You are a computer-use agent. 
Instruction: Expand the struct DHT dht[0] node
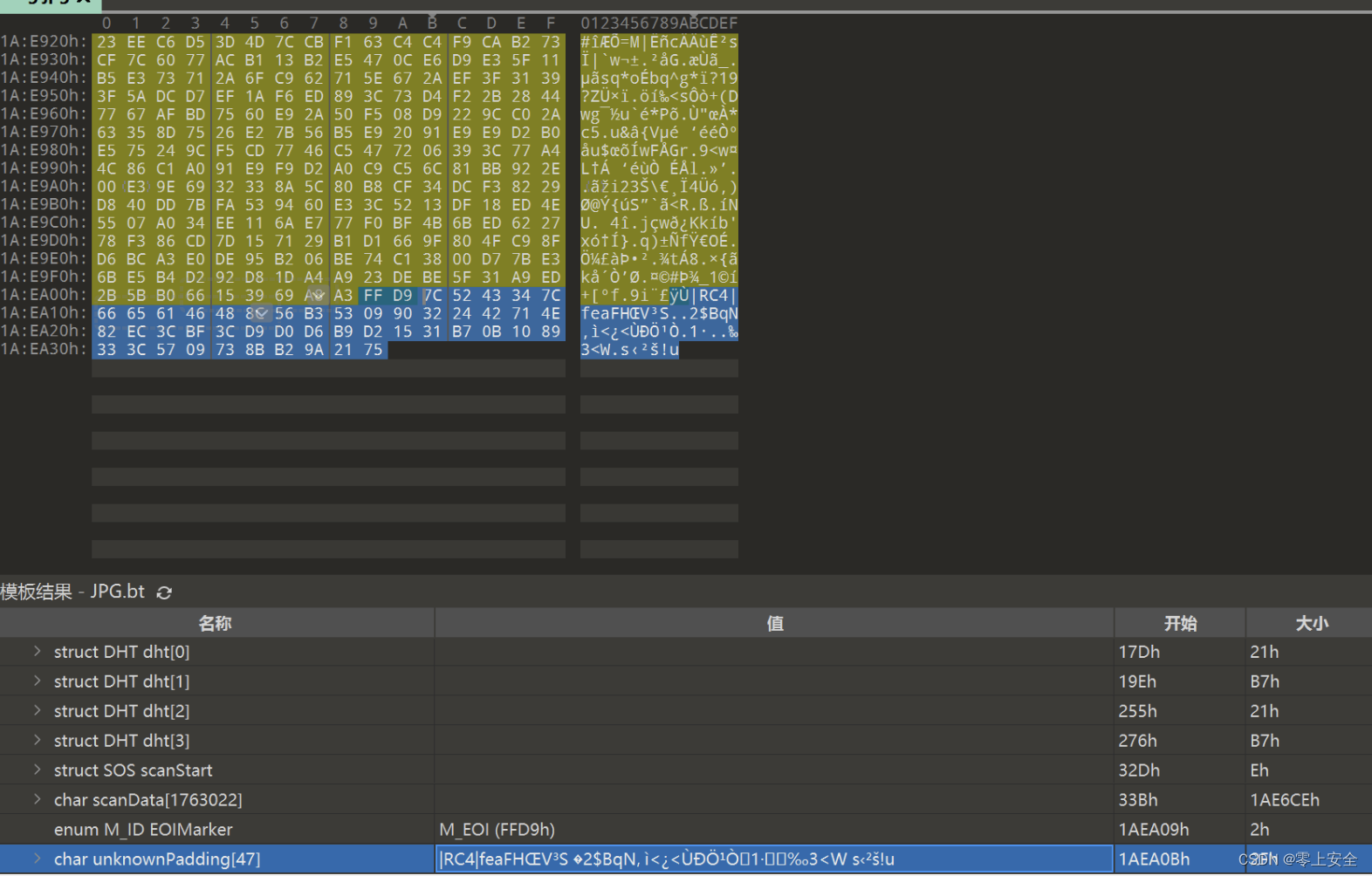(x=37, y=652)
